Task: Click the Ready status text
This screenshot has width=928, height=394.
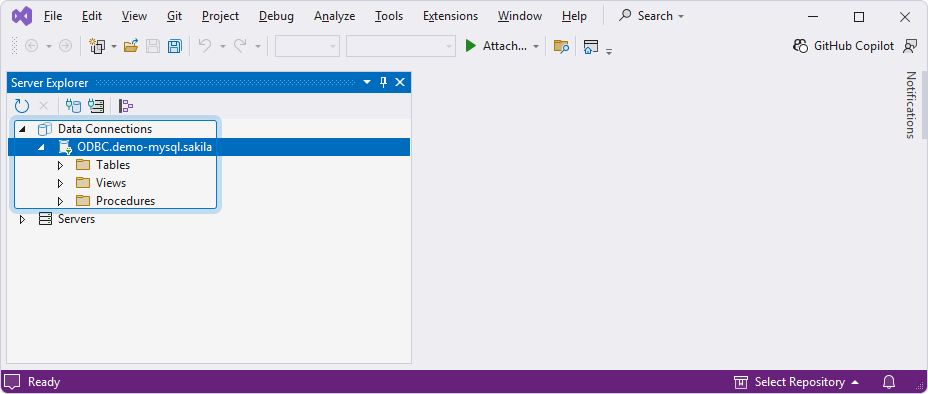Action: [44, 382]
